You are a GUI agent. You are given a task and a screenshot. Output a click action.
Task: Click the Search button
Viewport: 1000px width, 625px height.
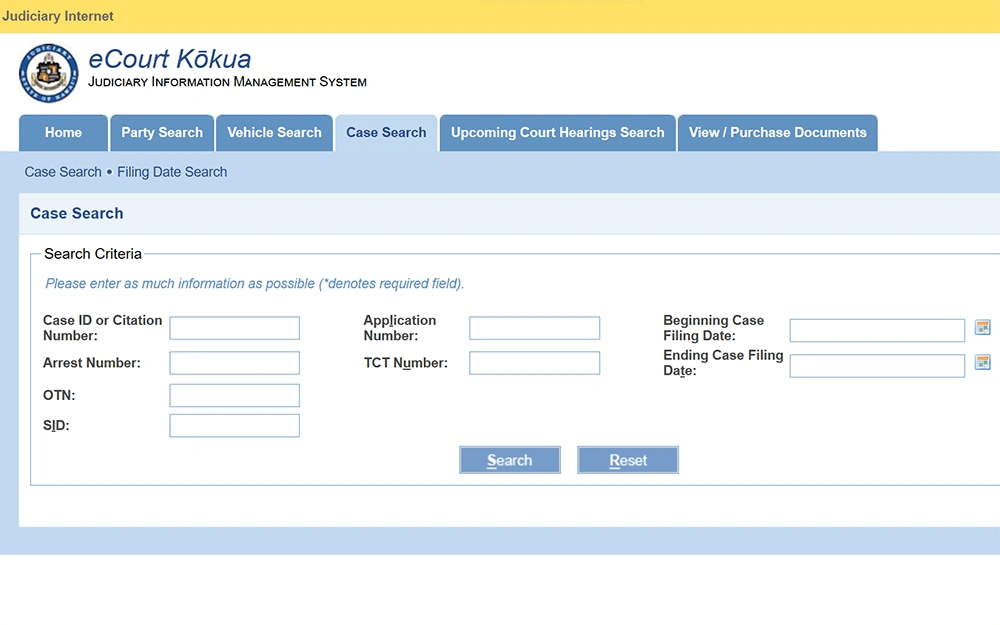[x=510, y=460]
